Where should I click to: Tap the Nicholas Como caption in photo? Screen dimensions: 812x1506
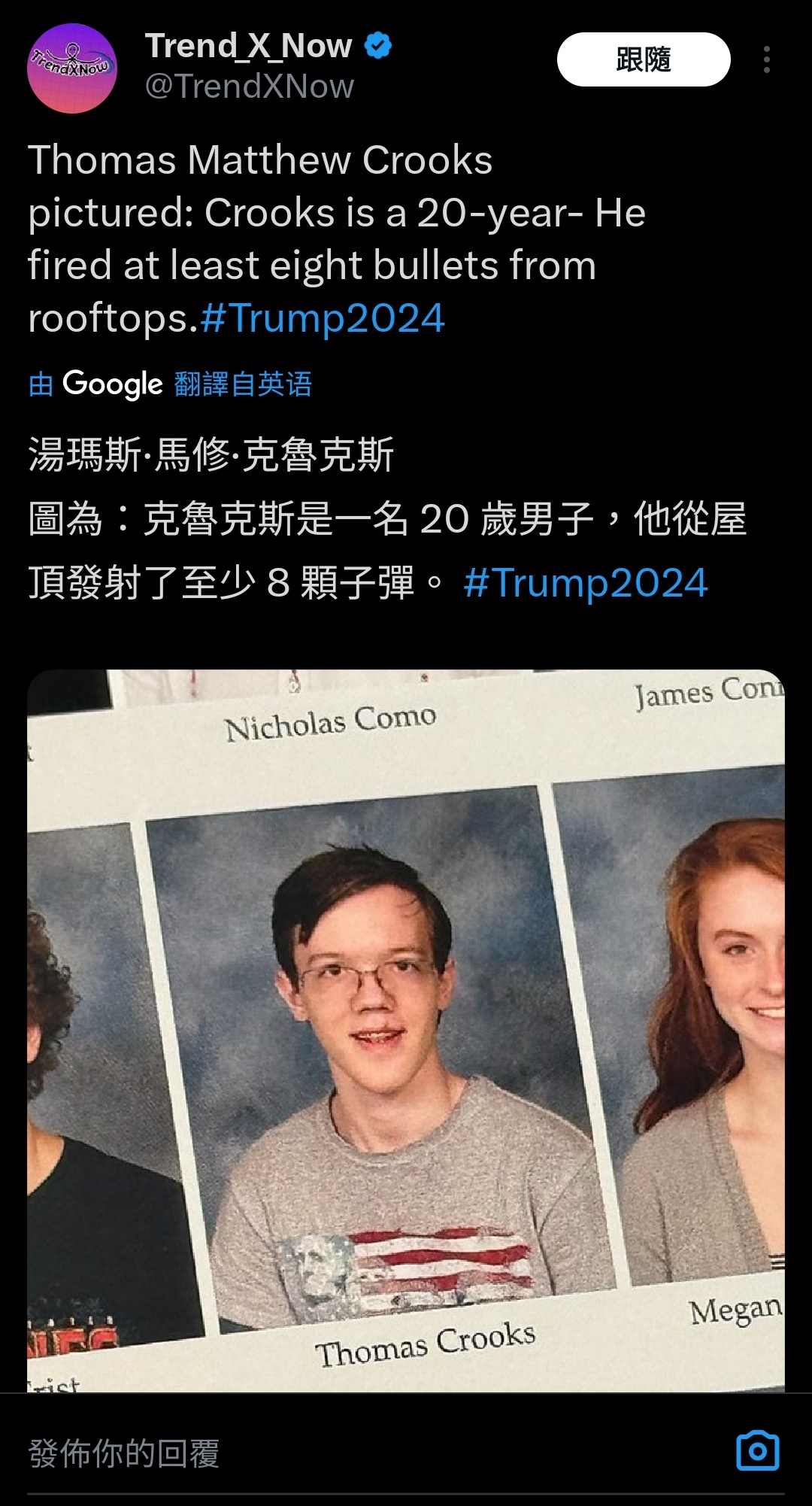pyautogui.click(x=330, y=722)
